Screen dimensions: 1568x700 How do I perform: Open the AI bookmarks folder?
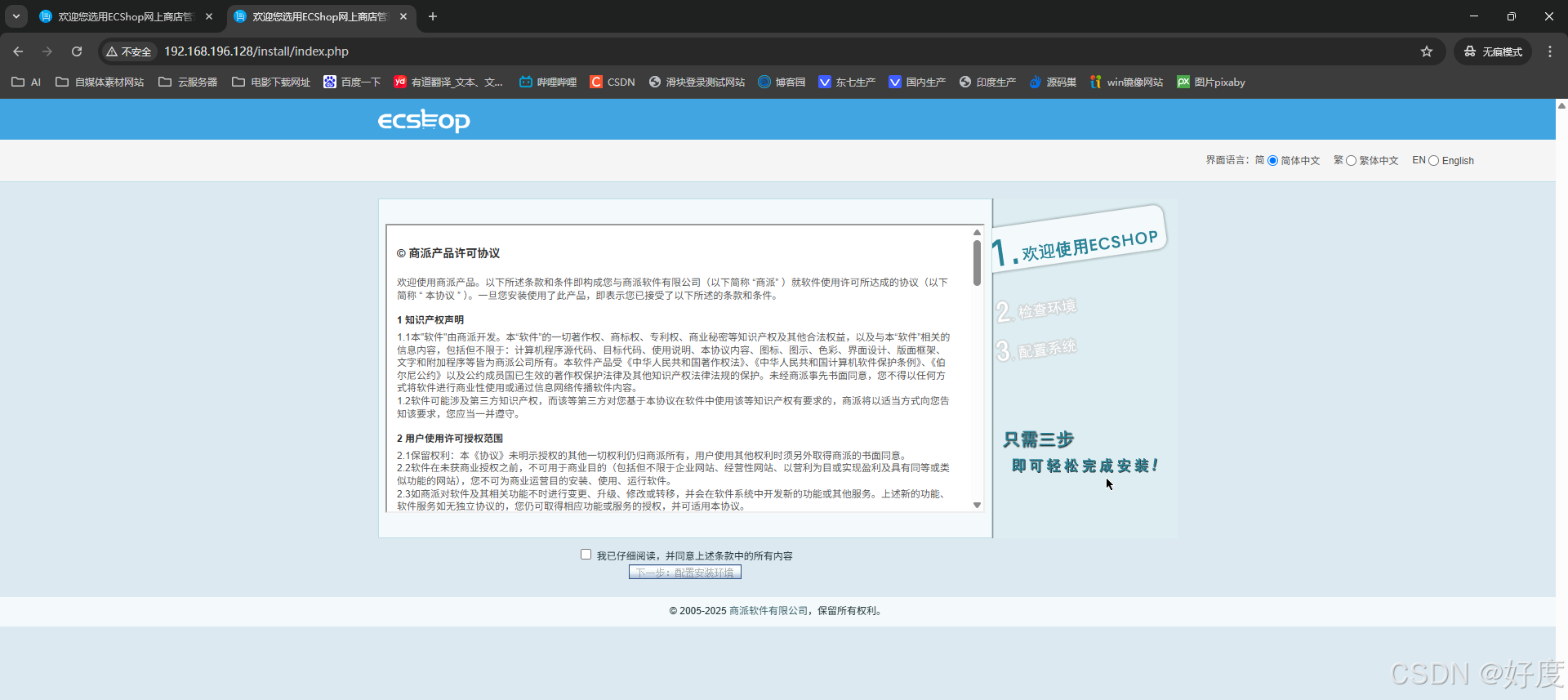(26, 82)
